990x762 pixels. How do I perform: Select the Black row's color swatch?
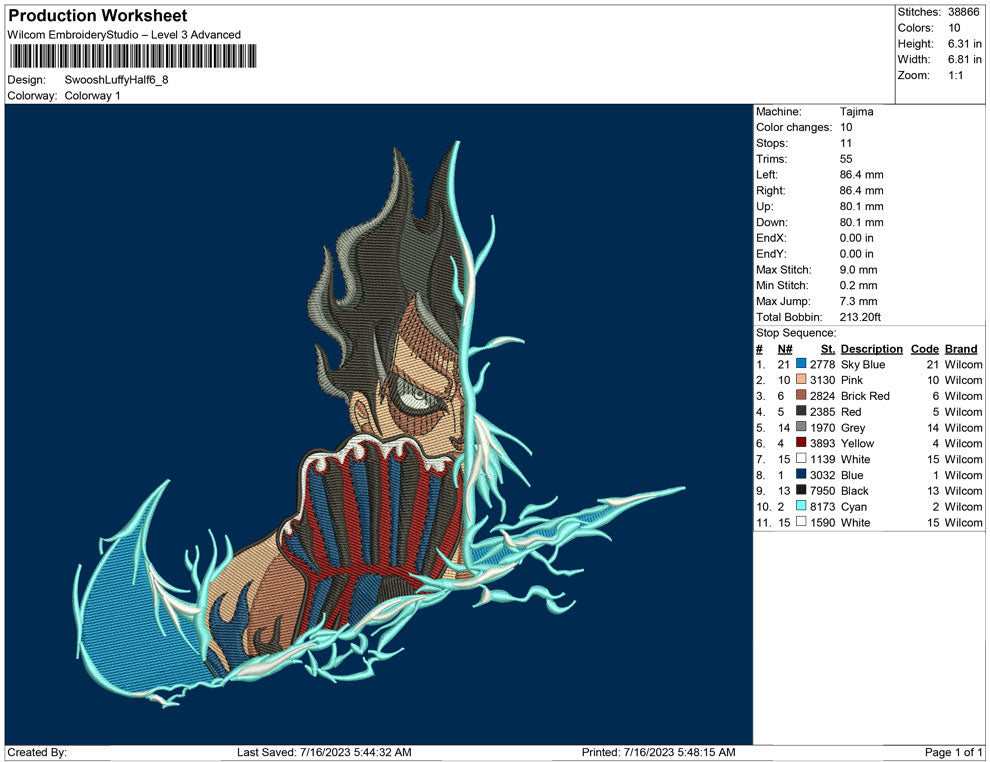point(801,491)
